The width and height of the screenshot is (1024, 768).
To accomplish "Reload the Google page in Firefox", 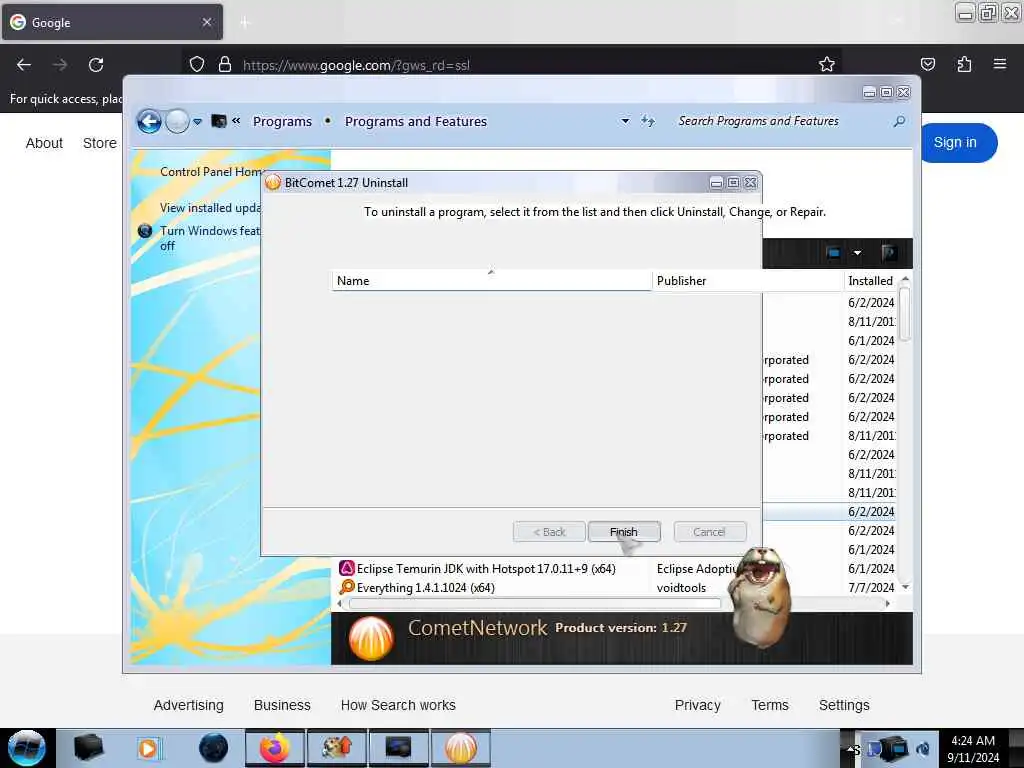I will [x=96, y=65].
